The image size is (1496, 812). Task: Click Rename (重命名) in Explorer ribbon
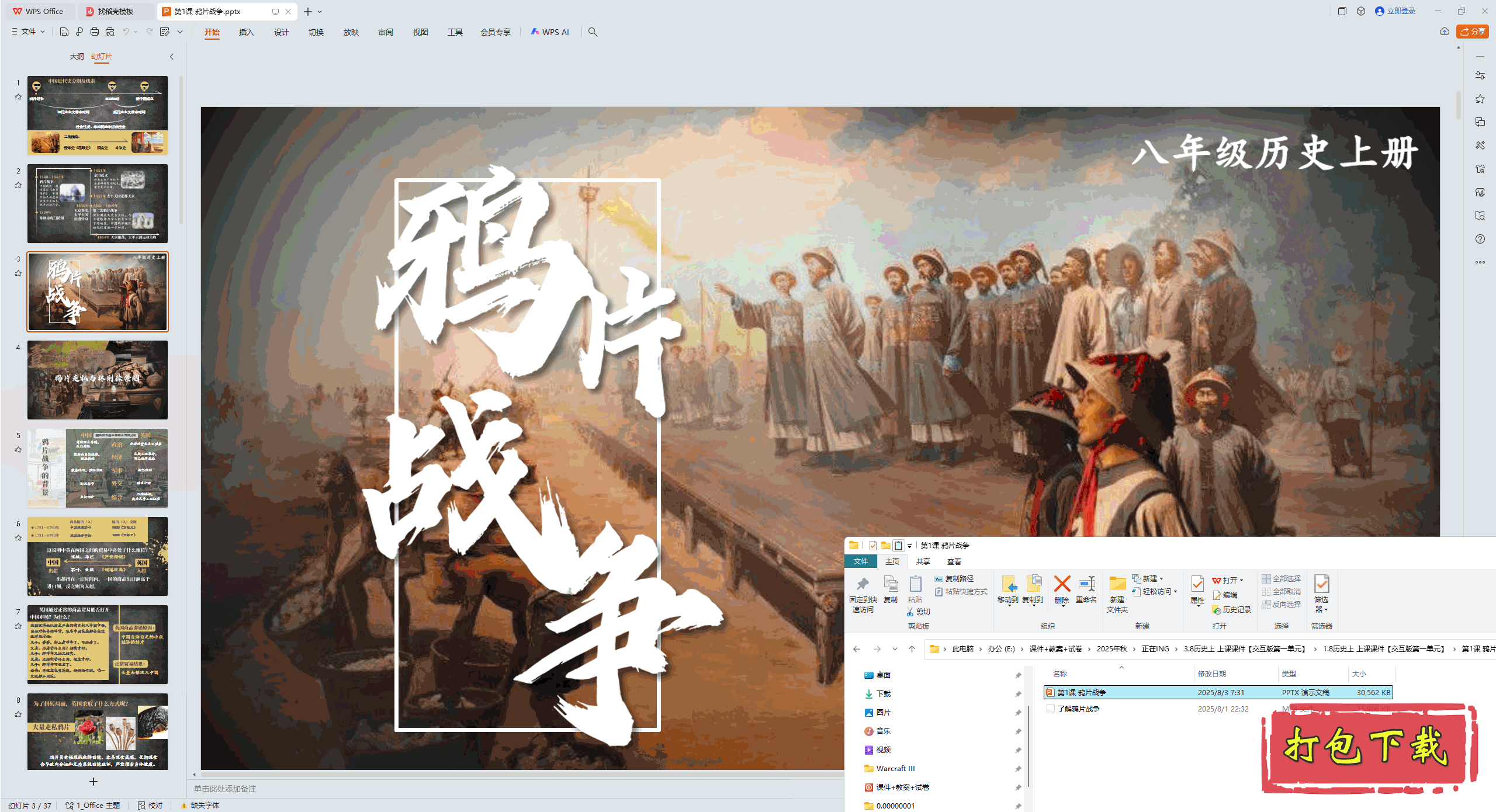click(x=1087, y=589)
